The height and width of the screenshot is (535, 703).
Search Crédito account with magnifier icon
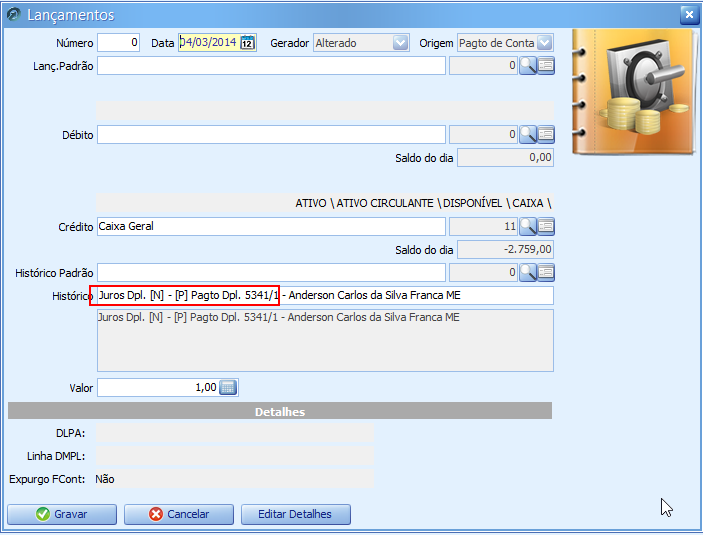click(x=528, y=226)
